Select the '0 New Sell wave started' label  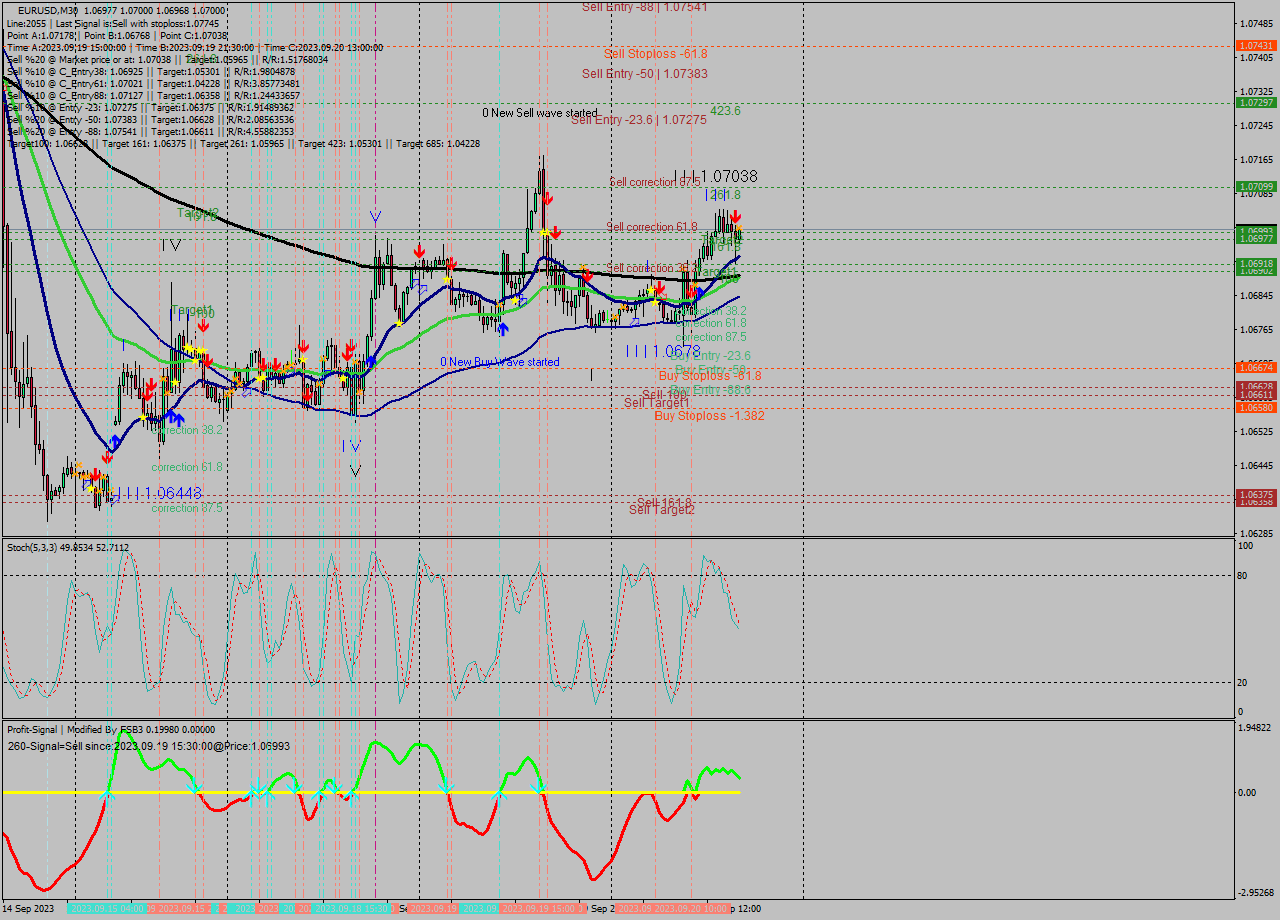tap(540, 113)
